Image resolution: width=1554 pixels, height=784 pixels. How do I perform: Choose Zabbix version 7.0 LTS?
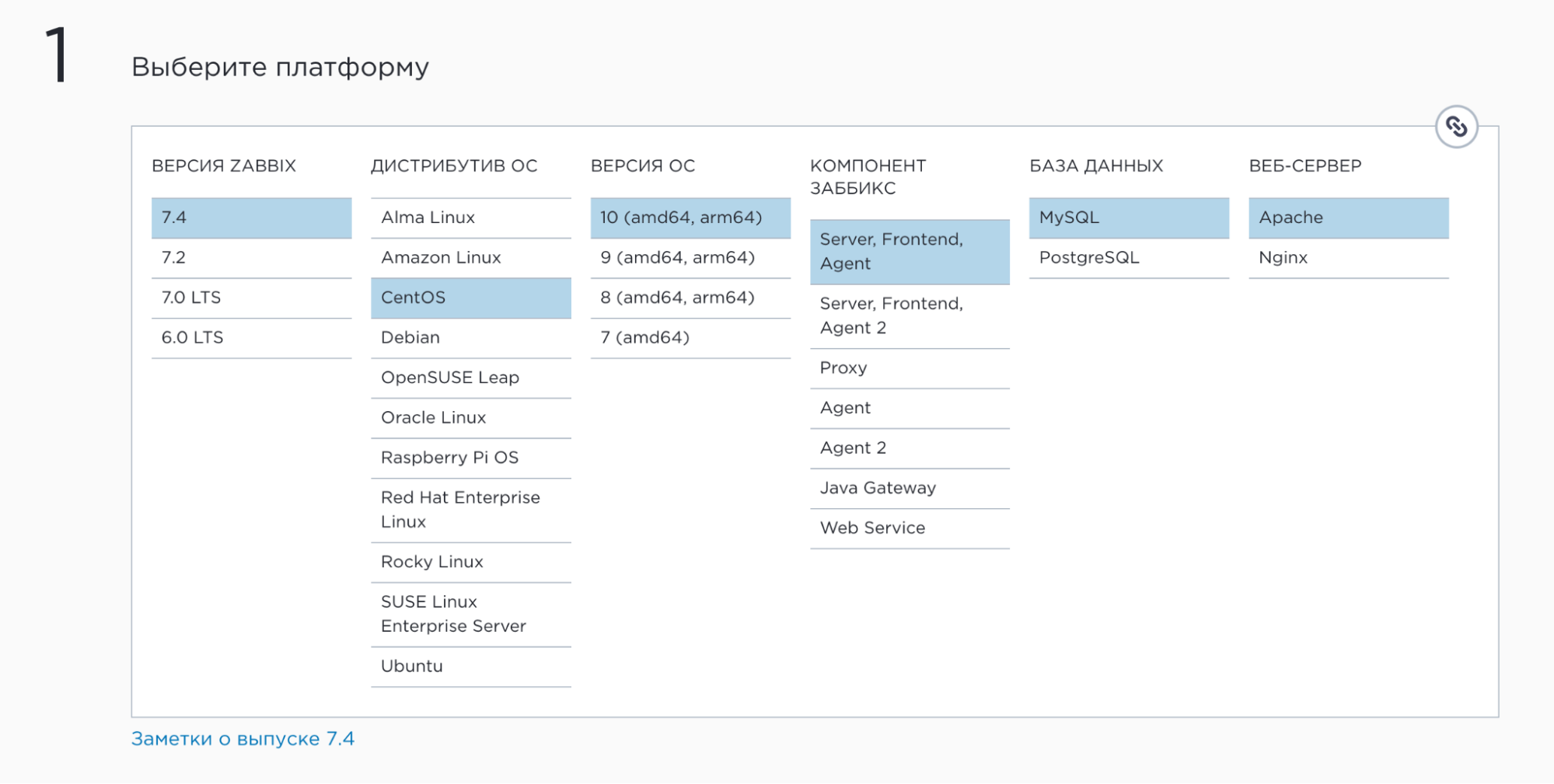pyautogui.click(x=251, y=298)
